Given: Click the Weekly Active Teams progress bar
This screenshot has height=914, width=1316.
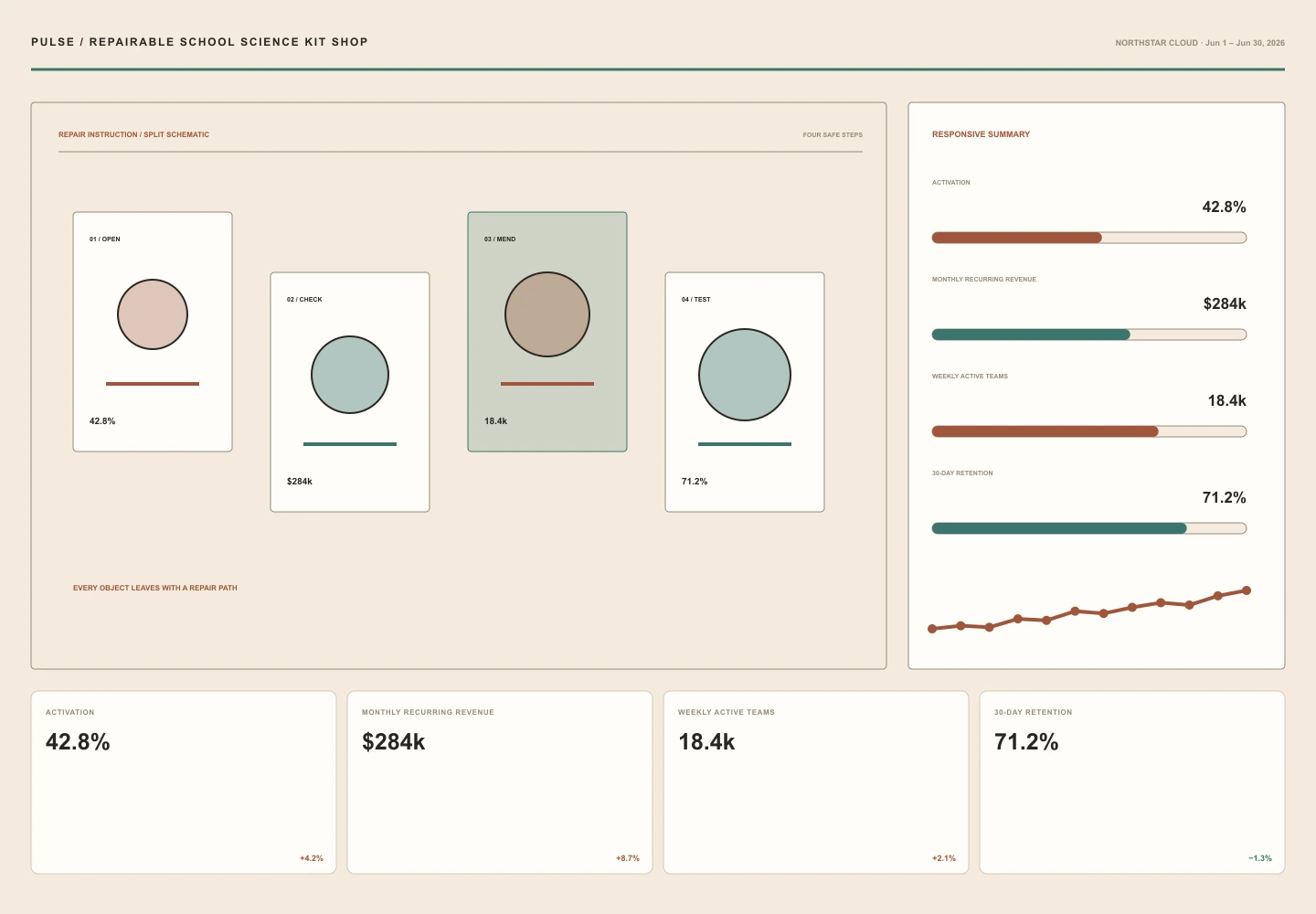Looking at the screenshot, I should [x=1089, y=431].
